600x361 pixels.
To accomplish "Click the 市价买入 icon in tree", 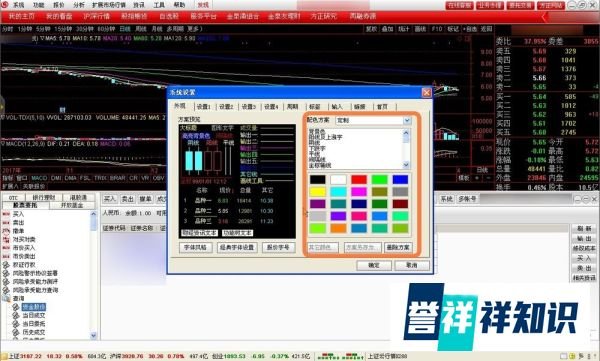I will pyautogui.click(x=6, y=248).
